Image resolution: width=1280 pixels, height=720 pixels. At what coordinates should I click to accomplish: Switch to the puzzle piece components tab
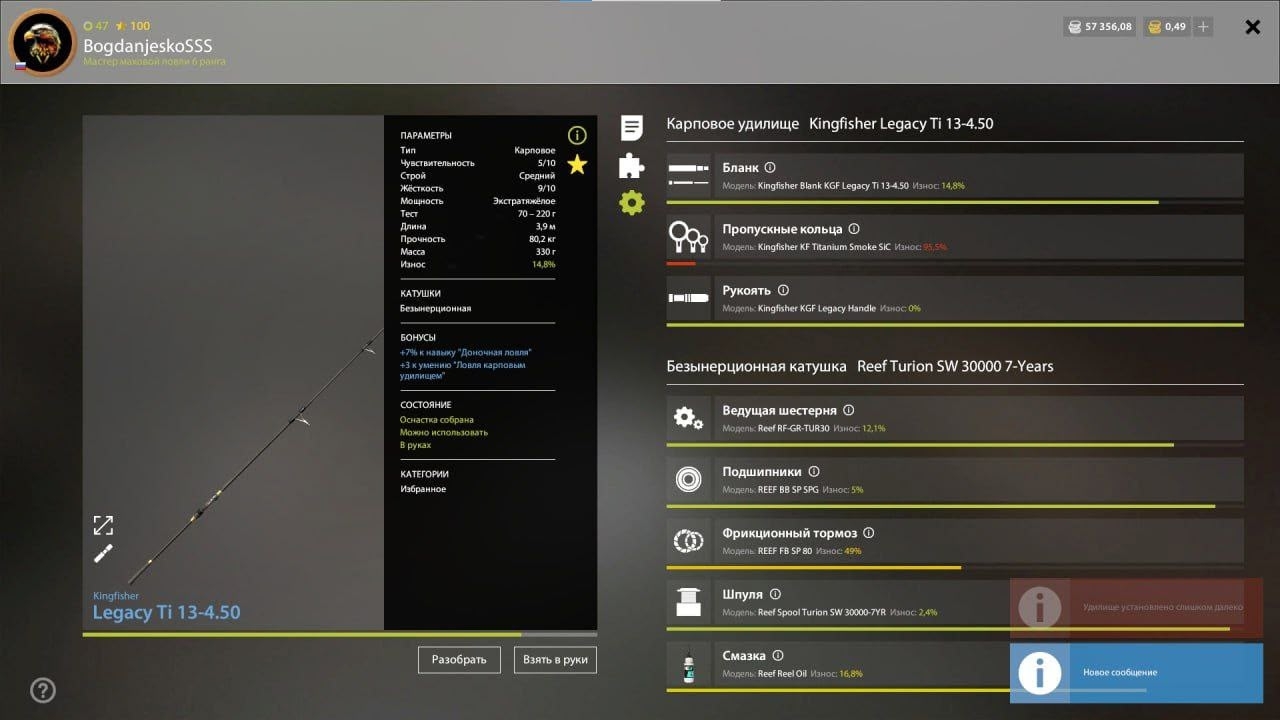pyautogui.click(x=631, y=165)
